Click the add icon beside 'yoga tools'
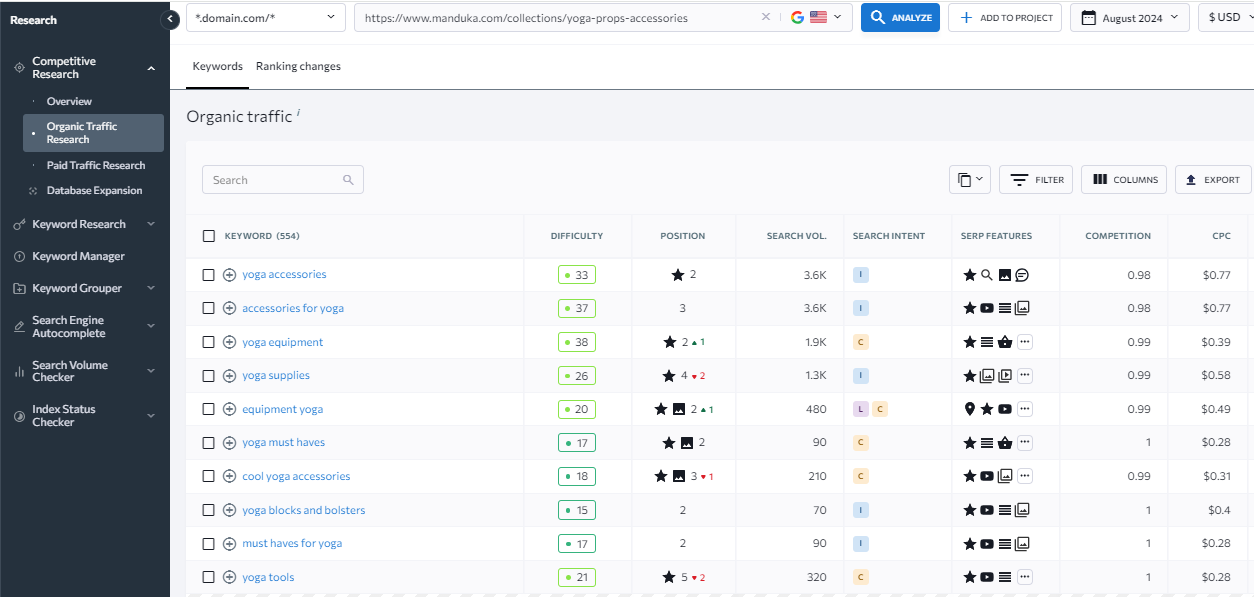Viewport: 1254px width, 597px height. point(229,577)
